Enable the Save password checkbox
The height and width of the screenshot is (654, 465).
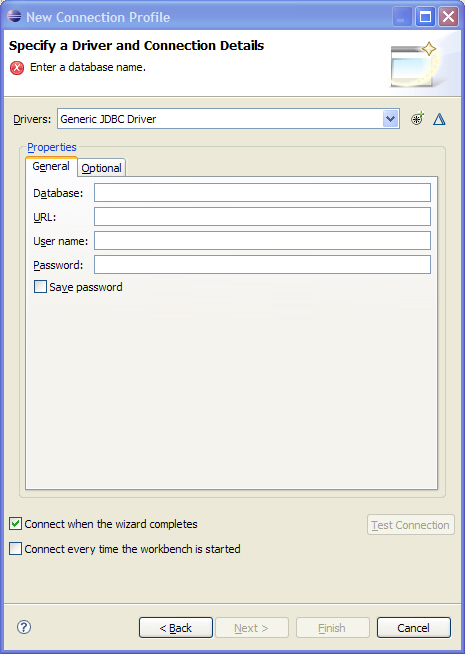40,287
